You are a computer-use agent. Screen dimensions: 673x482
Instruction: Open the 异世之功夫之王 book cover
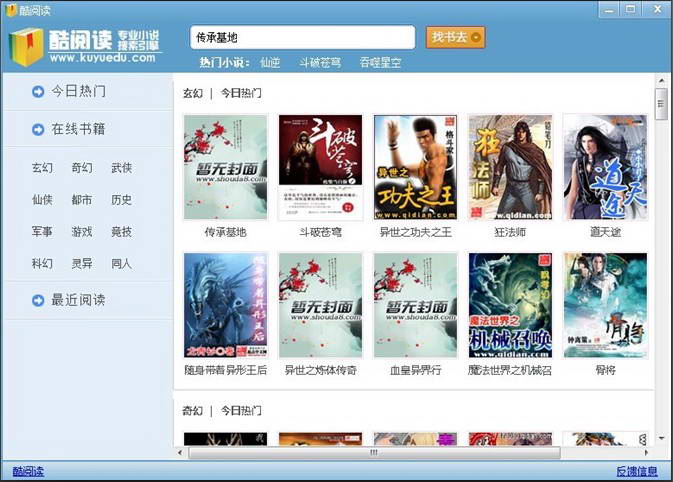click(x=415, y=167)
